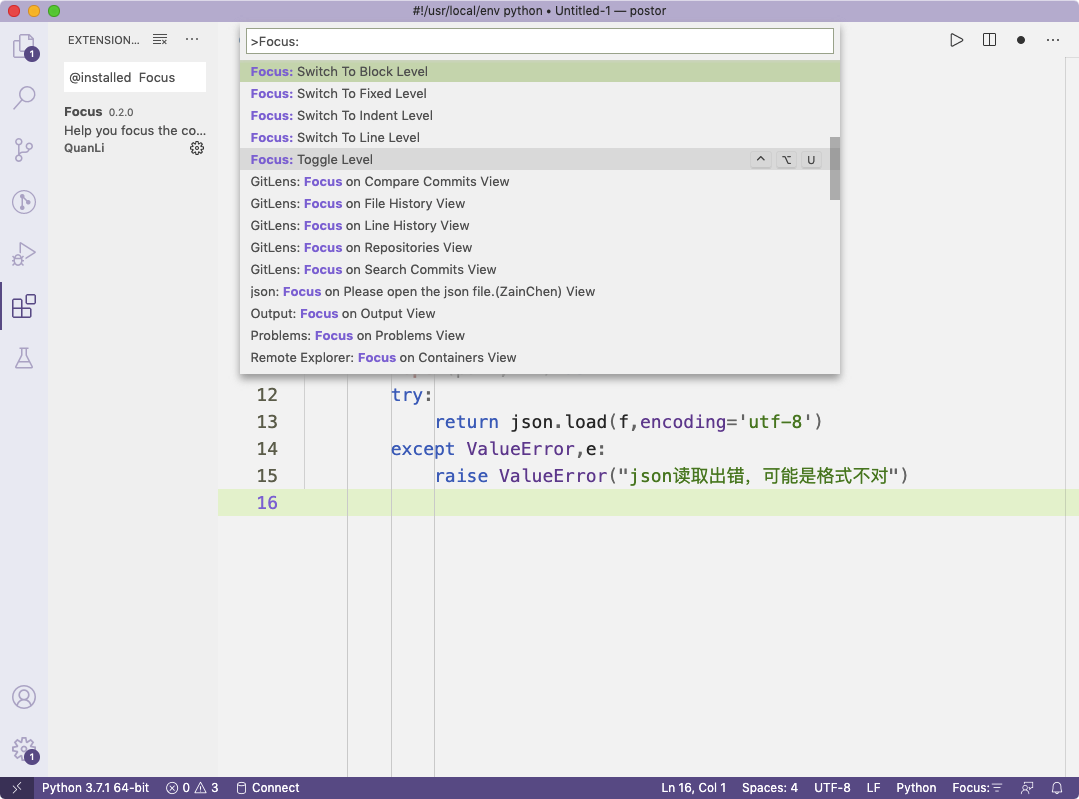1079x799 pixels.
Task: Run Focus: Toggle Level command
Action: pos(540,160)
